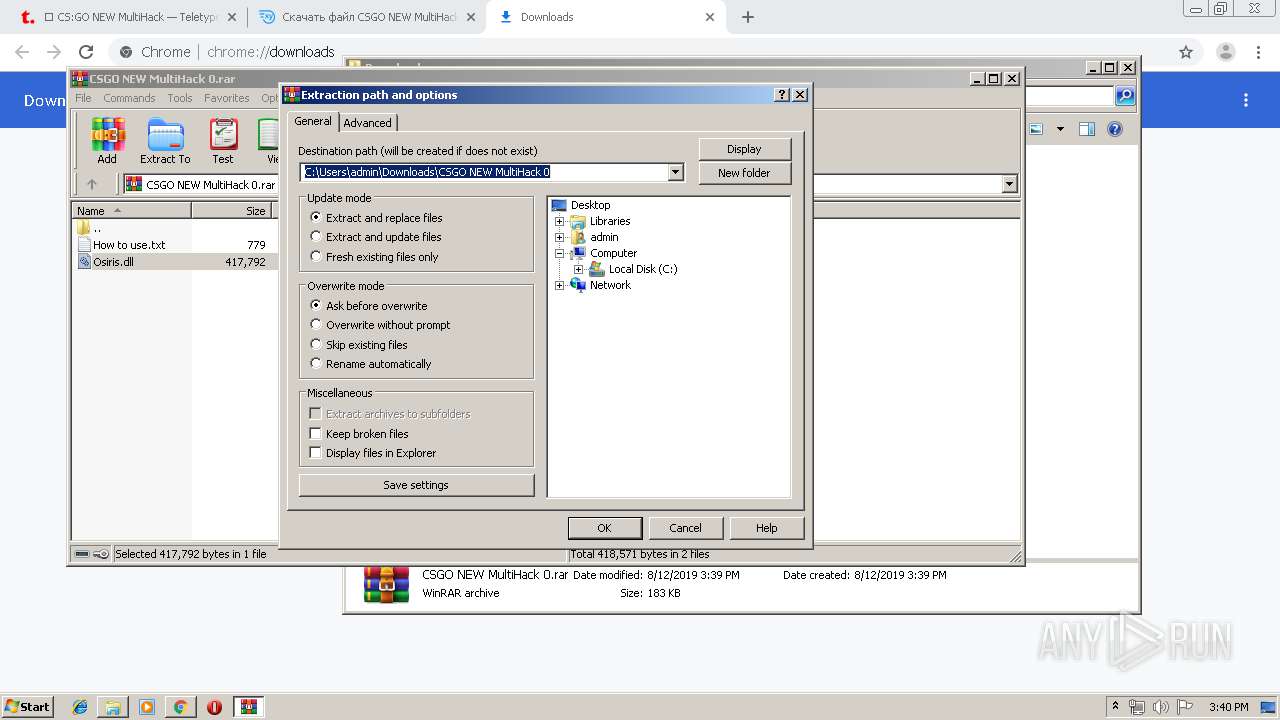This screenshot has width=1280, height=720.
Task: Click the WinRAR taskbar button
Action: (248, 707)
